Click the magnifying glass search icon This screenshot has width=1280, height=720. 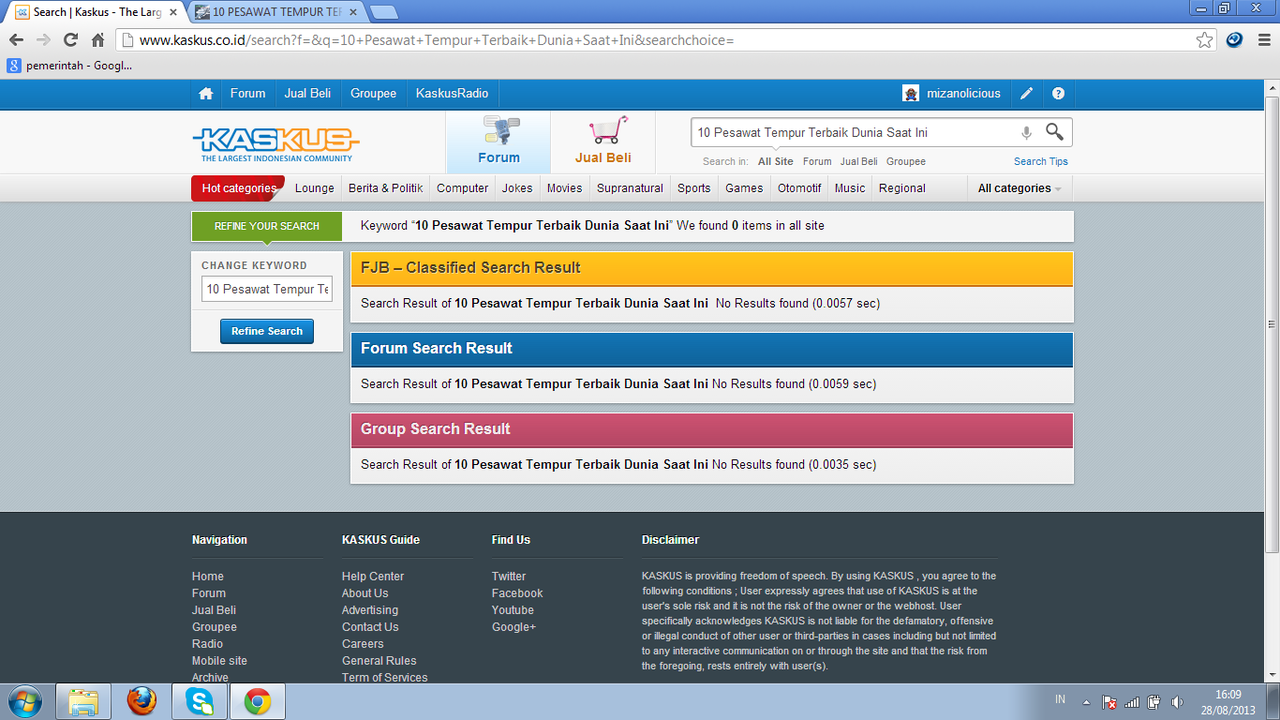tap(1054, 132)
